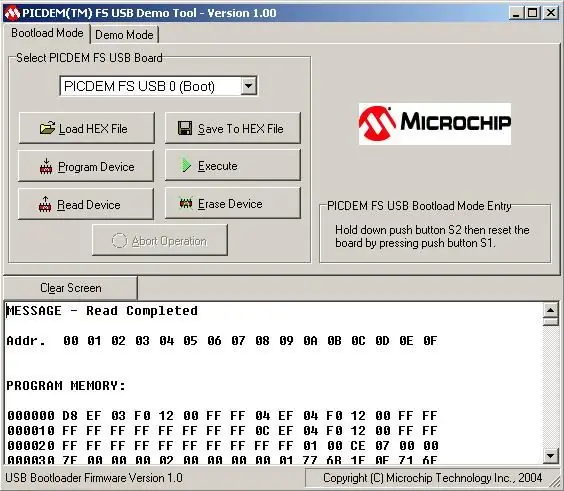The width and height of the screenshot is (564, 491).
Task: Click the Microchip title bar application icon
Action: 12,13
